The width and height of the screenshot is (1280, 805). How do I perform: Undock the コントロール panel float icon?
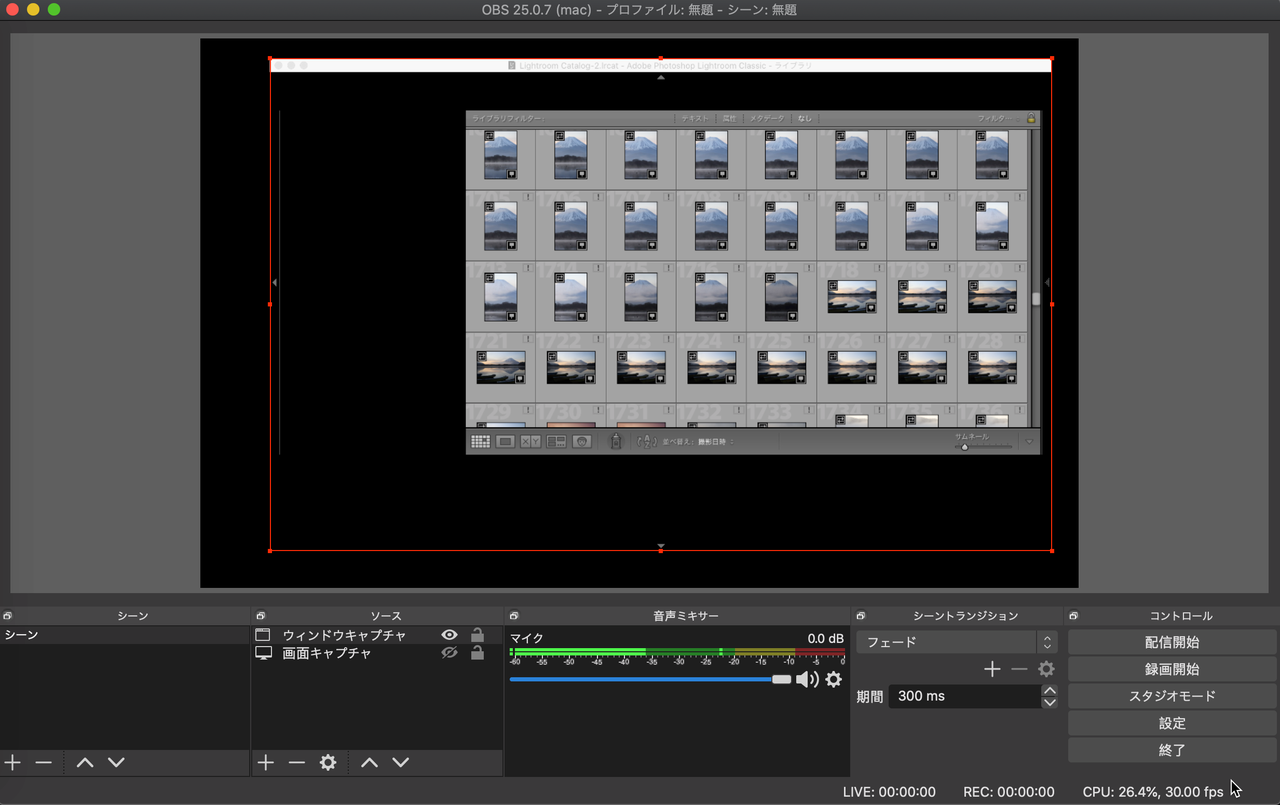coord(1073,616)
